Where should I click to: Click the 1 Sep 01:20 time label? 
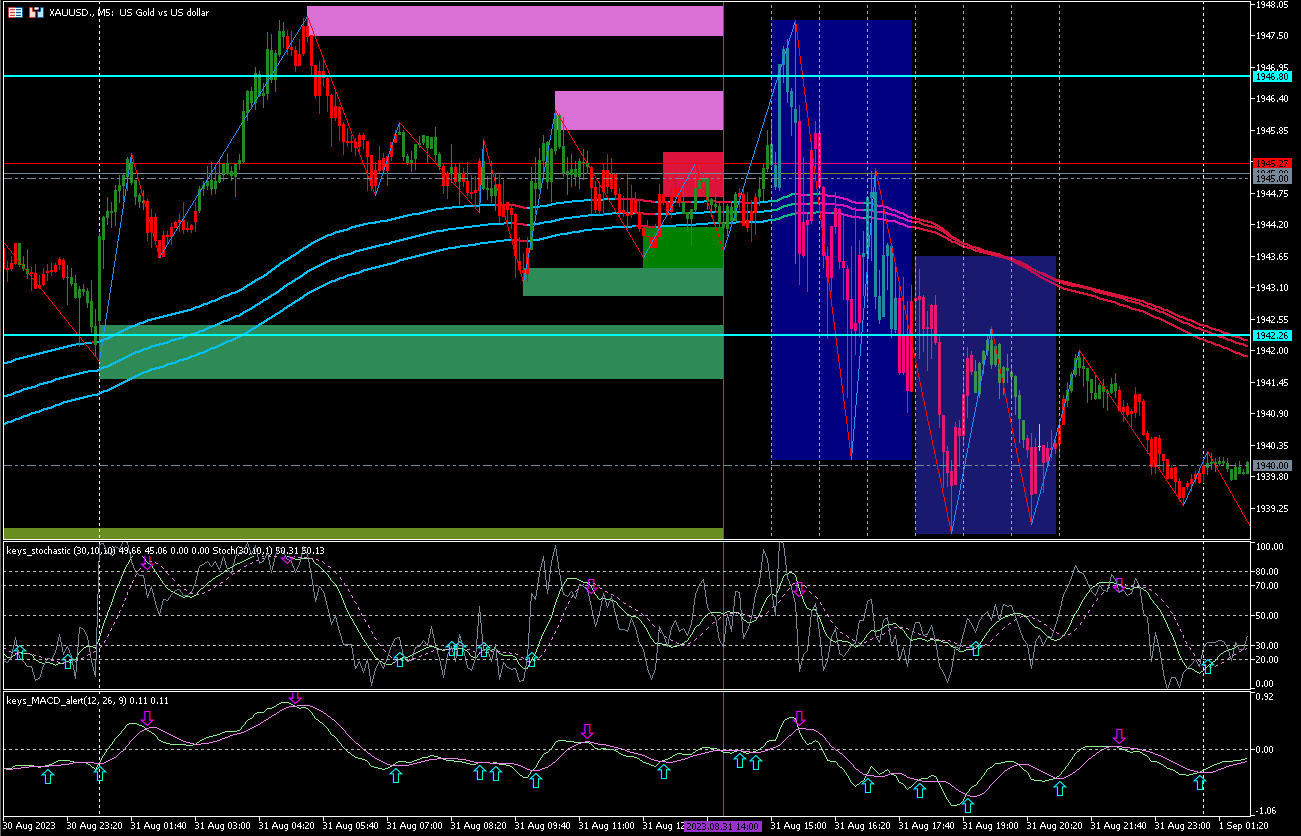point(1244,827)
